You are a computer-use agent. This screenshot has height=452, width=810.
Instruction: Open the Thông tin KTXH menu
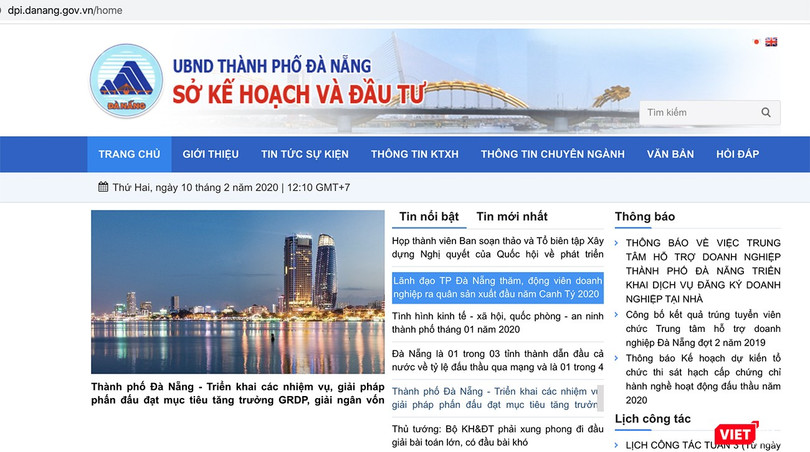pos(414,154)
